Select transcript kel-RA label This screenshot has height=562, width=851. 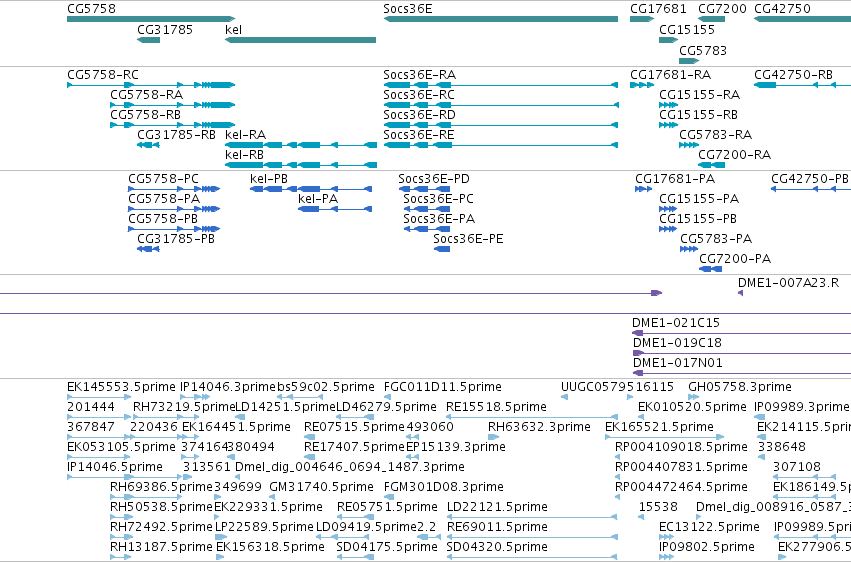pyautogui.click(x=245, y=135)
